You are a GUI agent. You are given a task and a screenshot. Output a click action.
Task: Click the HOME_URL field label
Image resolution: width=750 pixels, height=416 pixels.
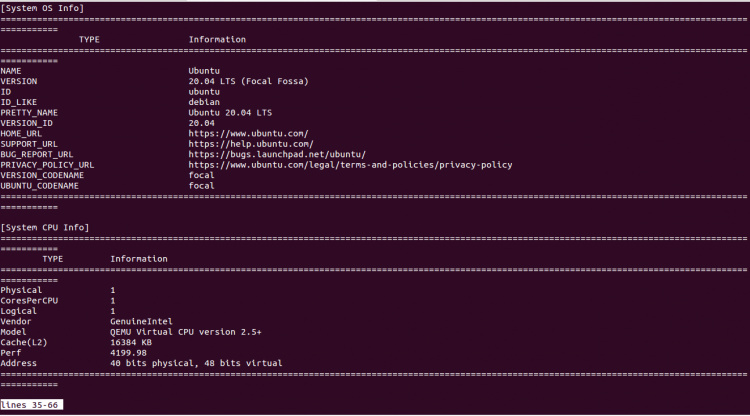[24, 133]
